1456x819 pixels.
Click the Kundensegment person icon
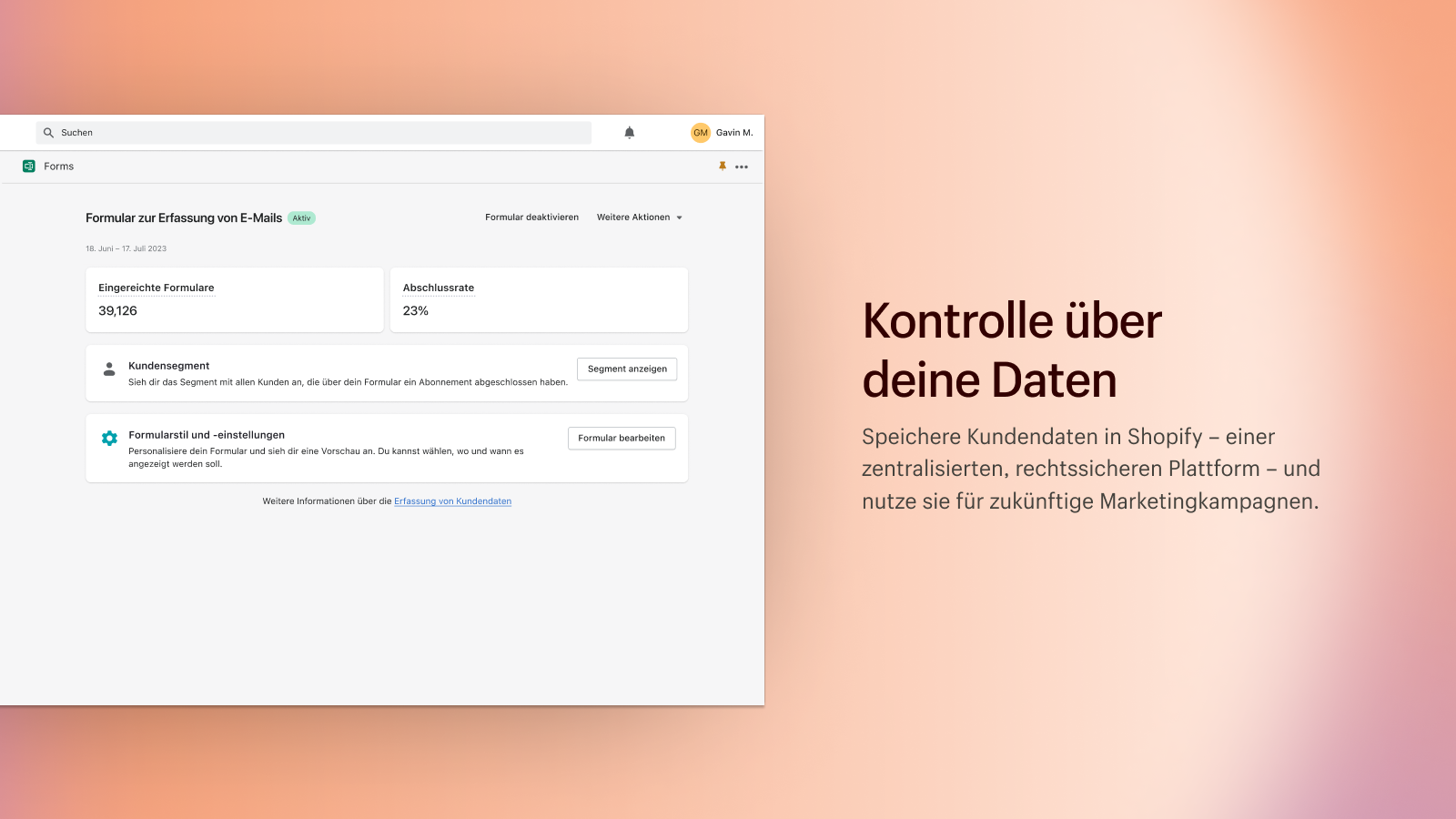[109, 369]
